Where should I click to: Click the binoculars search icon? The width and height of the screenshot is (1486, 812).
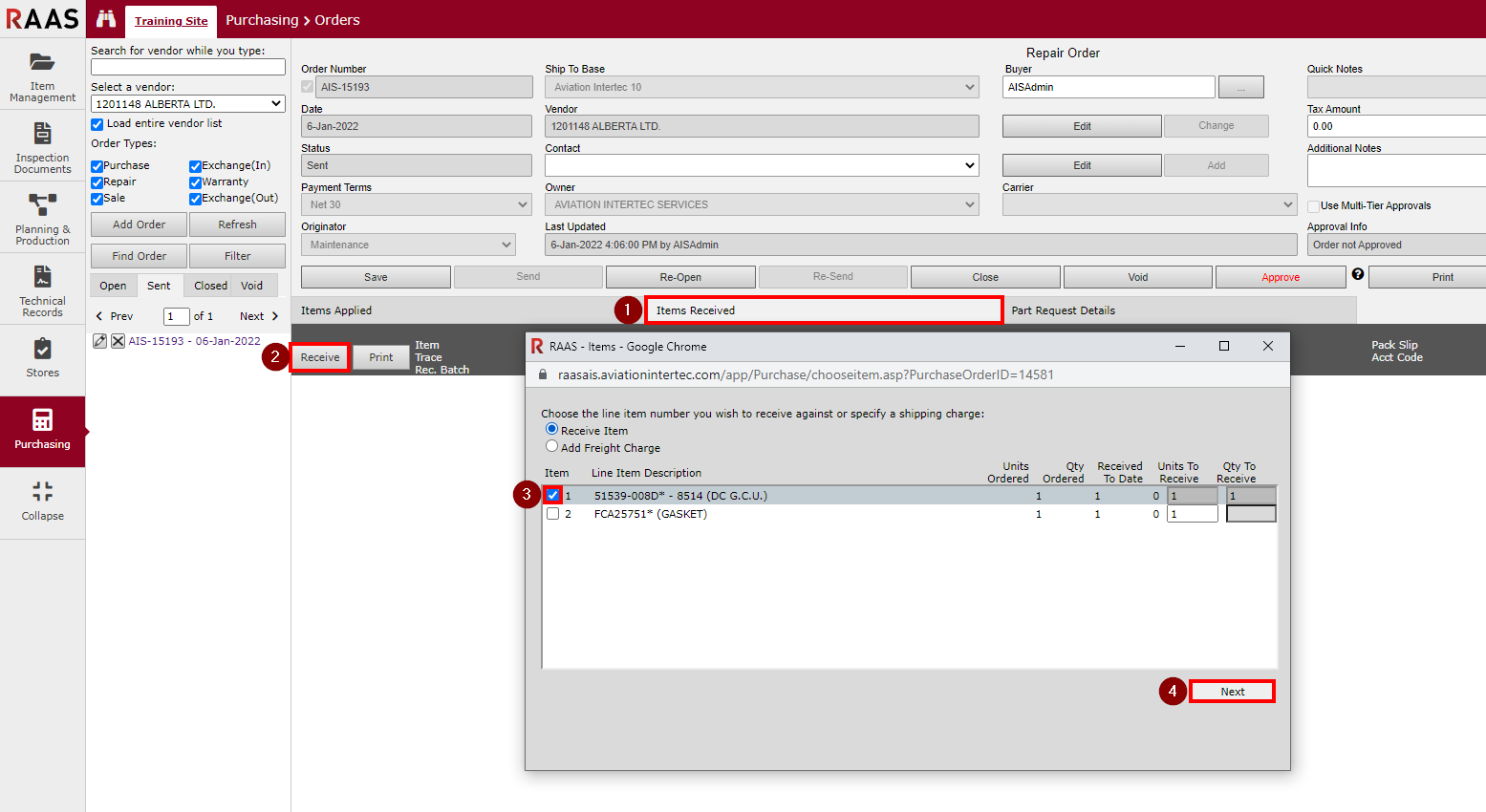coord(106,19)
